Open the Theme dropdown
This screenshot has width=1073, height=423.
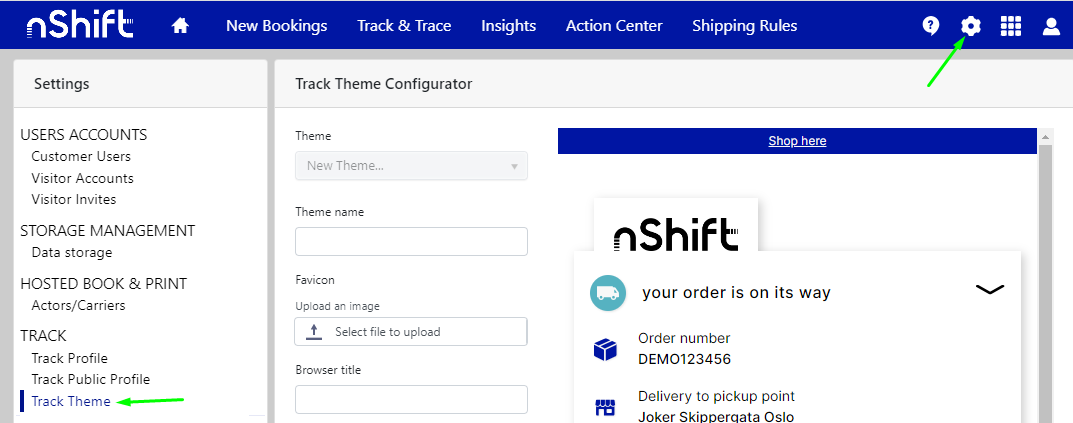(411, 166)
